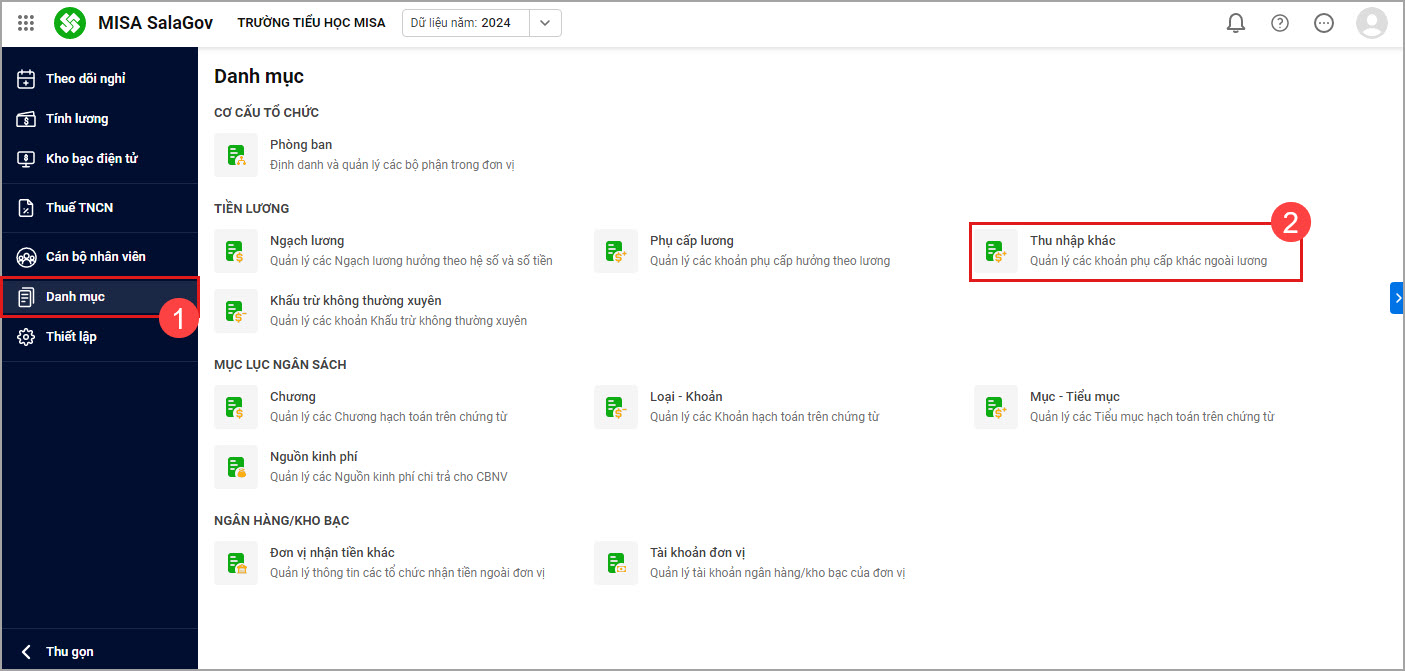Image resolution: width=1405 pixels, height=671 pixels.
Task: Click the Tính lương sidebar icon
Action: [27, 119]
